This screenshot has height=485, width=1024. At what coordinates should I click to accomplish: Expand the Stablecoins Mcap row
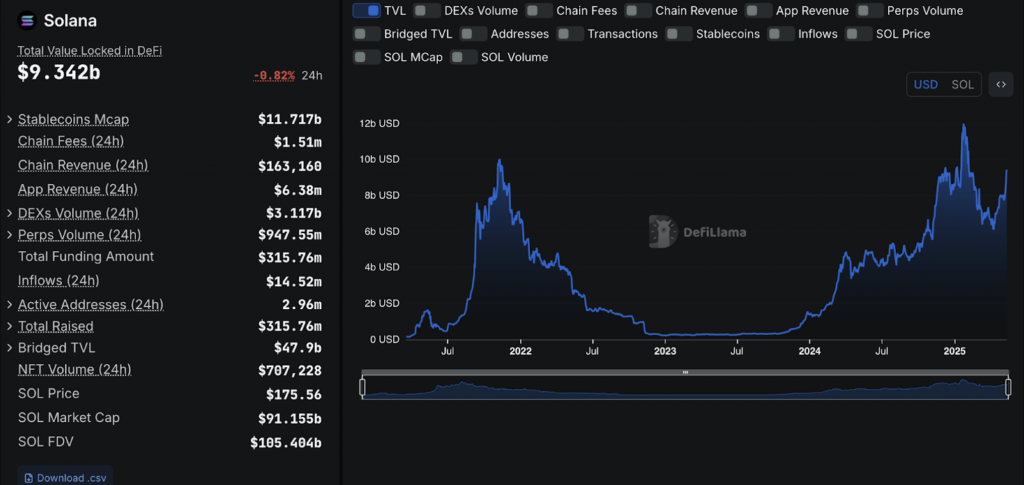[x=9, y=119]
